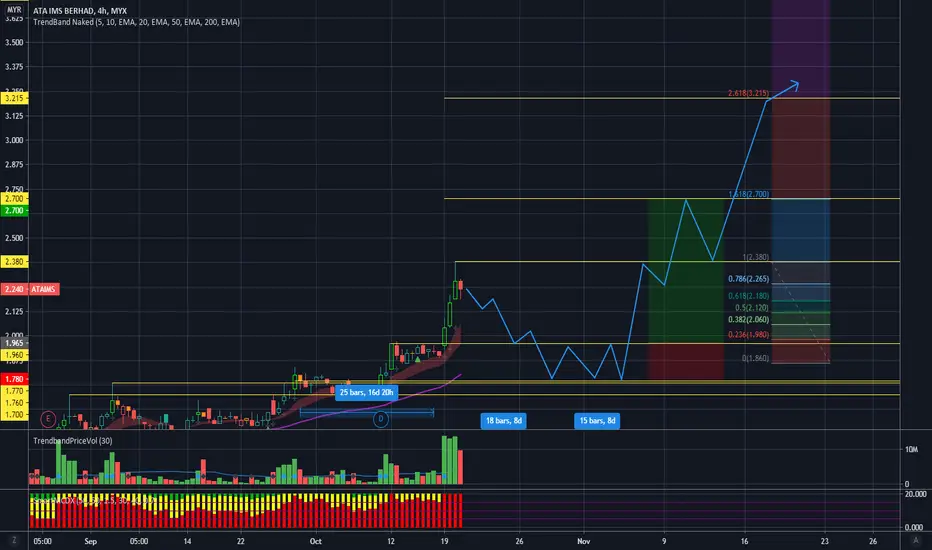The image size is (932, 550).
Task: Click the 'Nov' label on time axis
Action: [x=584, y=541]
